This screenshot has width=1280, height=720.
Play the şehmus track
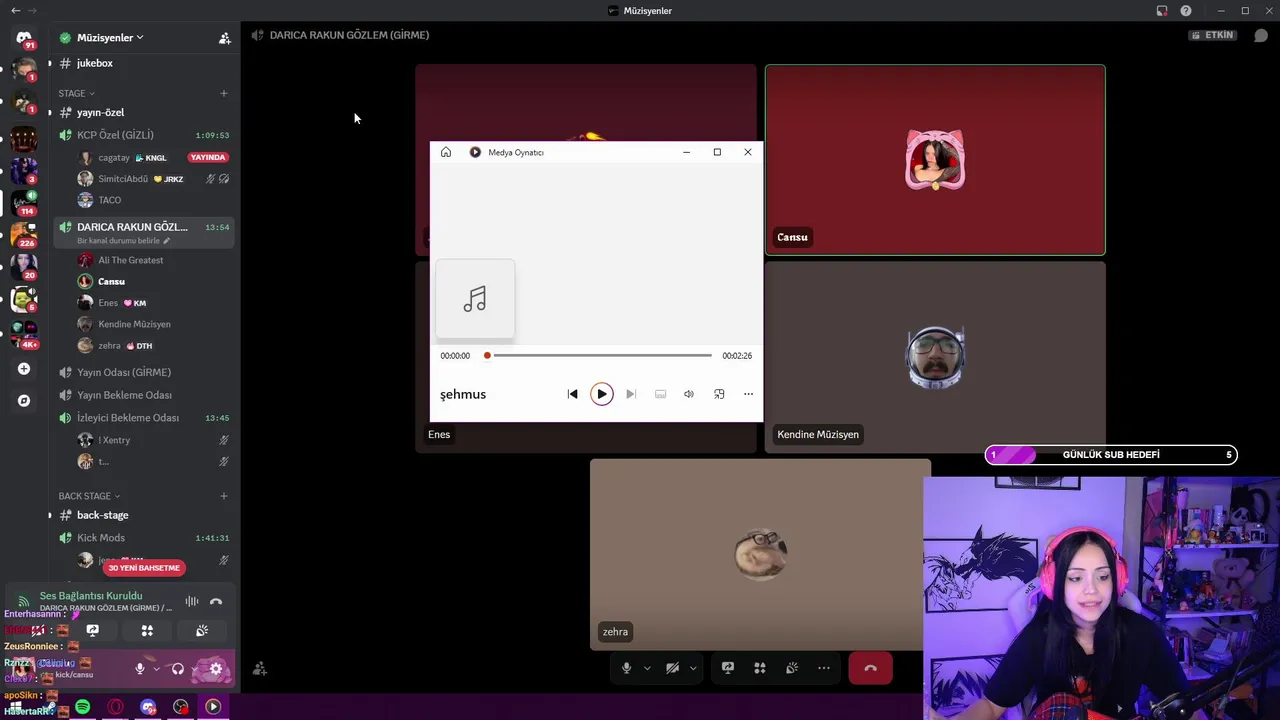[x=601, y=394]
